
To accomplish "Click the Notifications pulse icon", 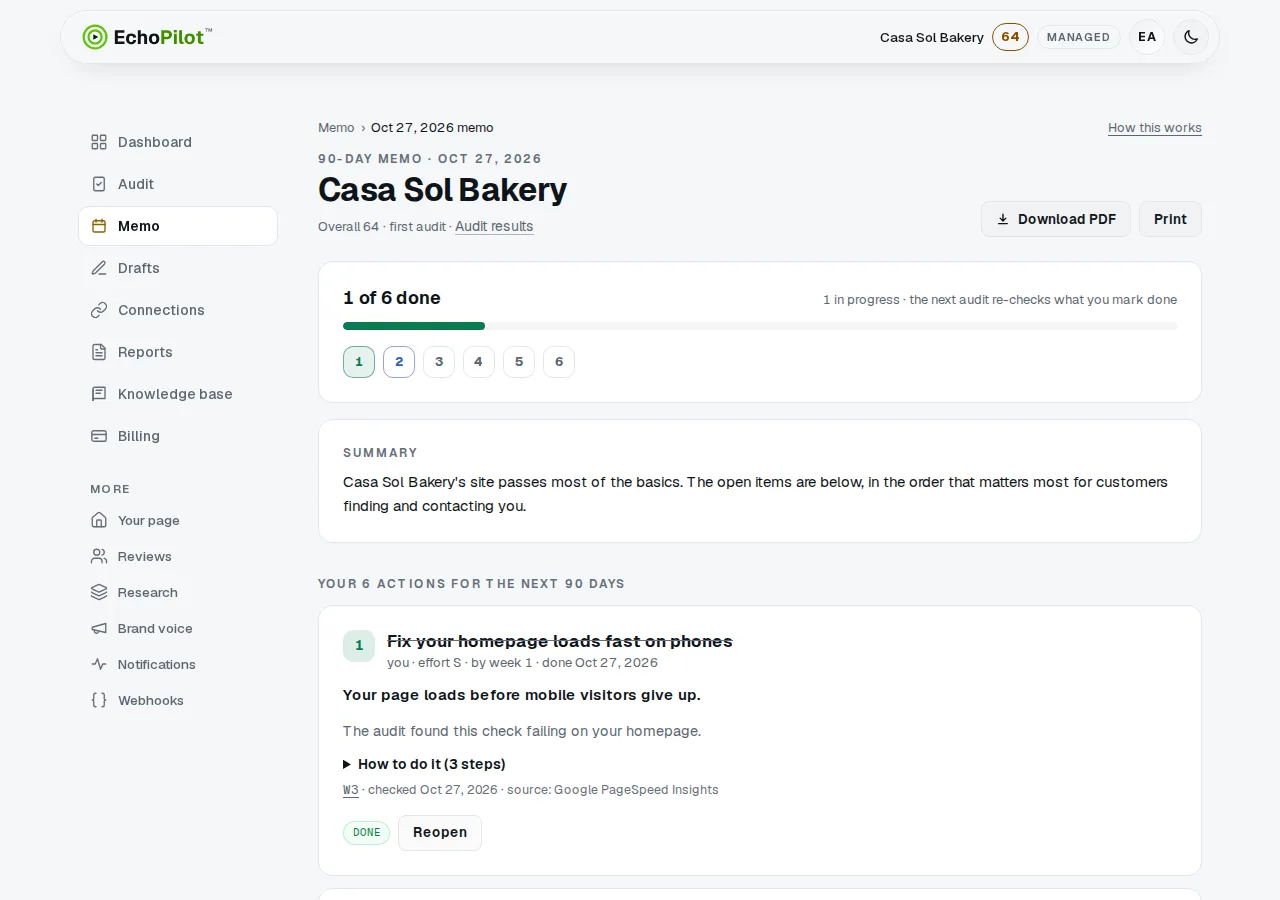I will point(99,664).
